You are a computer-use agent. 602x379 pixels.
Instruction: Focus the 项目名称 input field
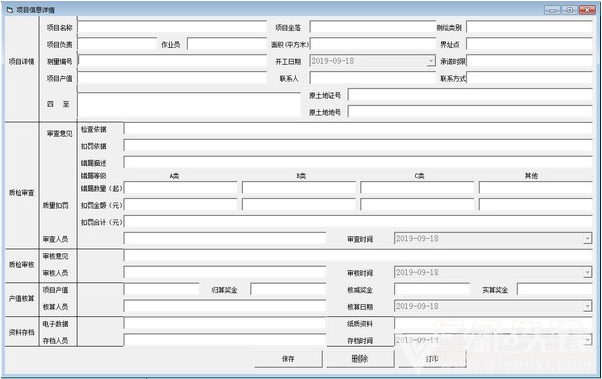click(172, 27)
